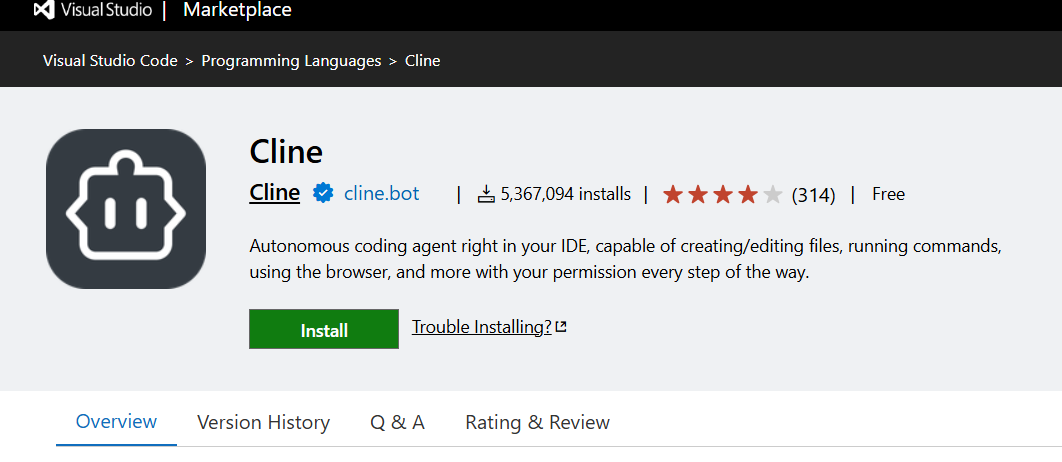
Task: Open the Marketplace header link
Action: pos(238,10)
